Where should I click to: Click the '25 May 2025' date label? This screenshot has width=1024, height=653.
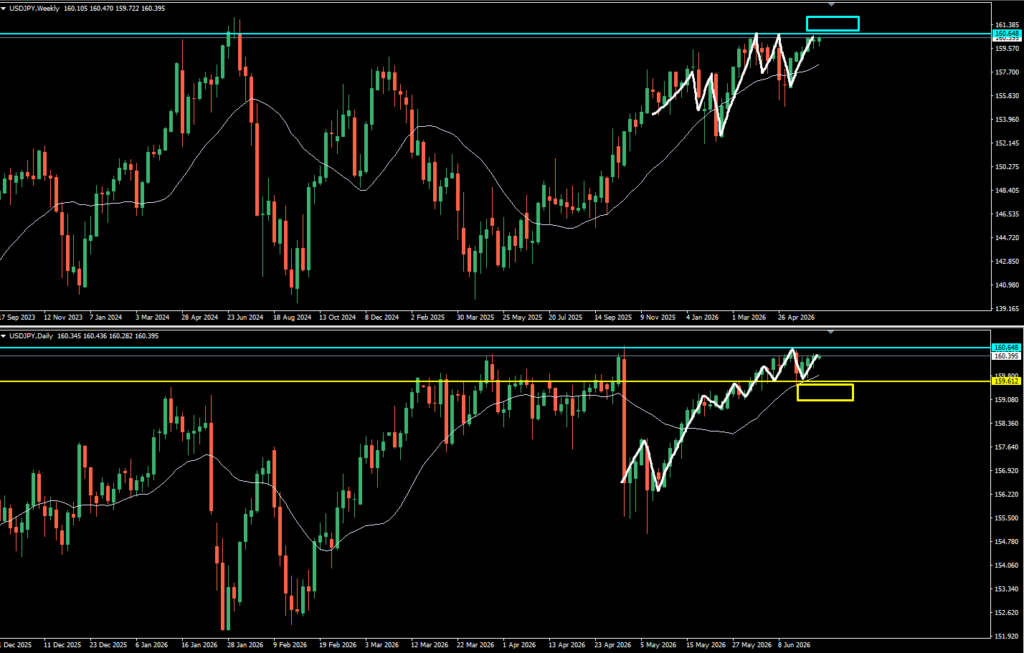coord(522,317)
